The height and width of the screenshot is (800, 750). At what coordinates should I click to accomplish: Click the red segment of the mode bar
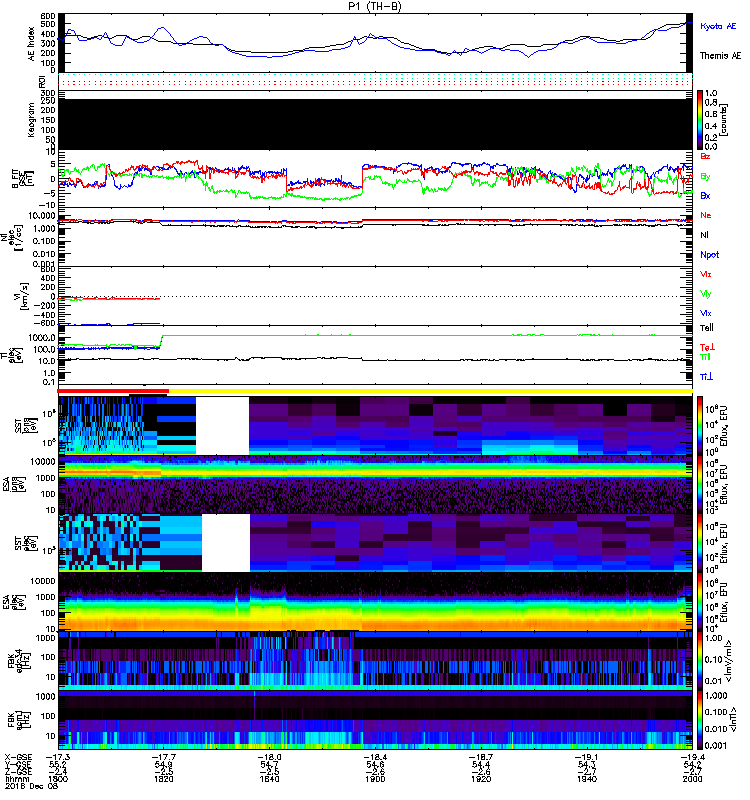pyautogui.click(x=113, y=391)
